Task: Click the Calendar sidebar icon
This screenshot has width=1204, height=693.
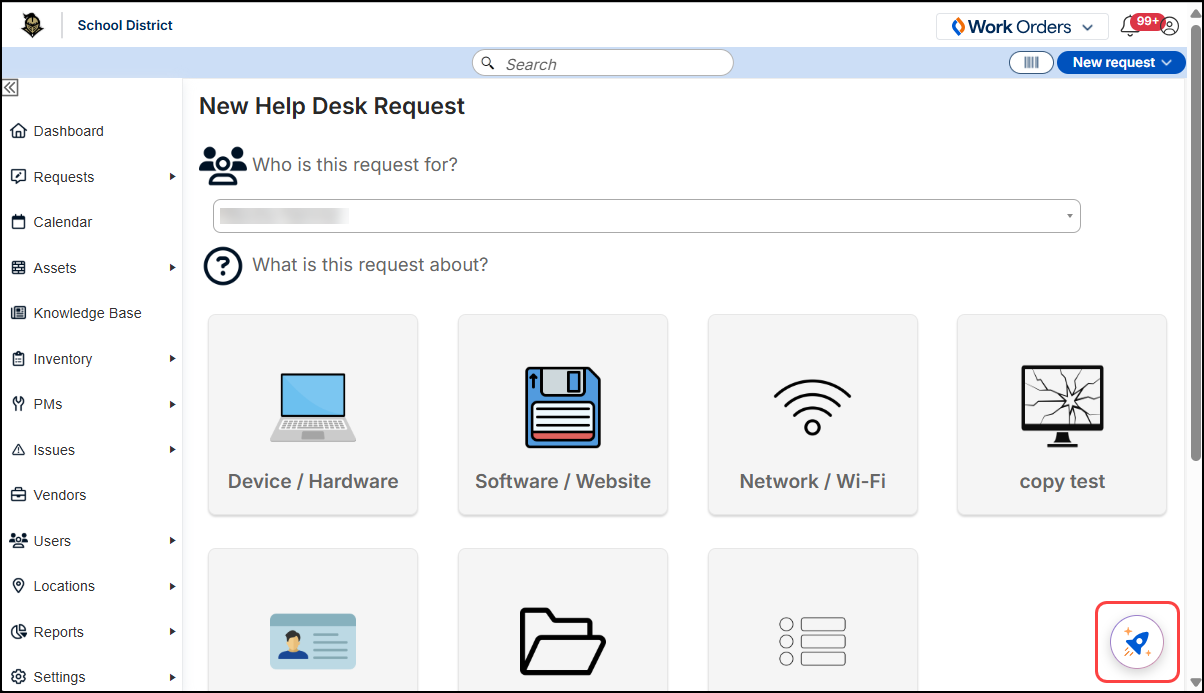Action: tap(18, 222)
